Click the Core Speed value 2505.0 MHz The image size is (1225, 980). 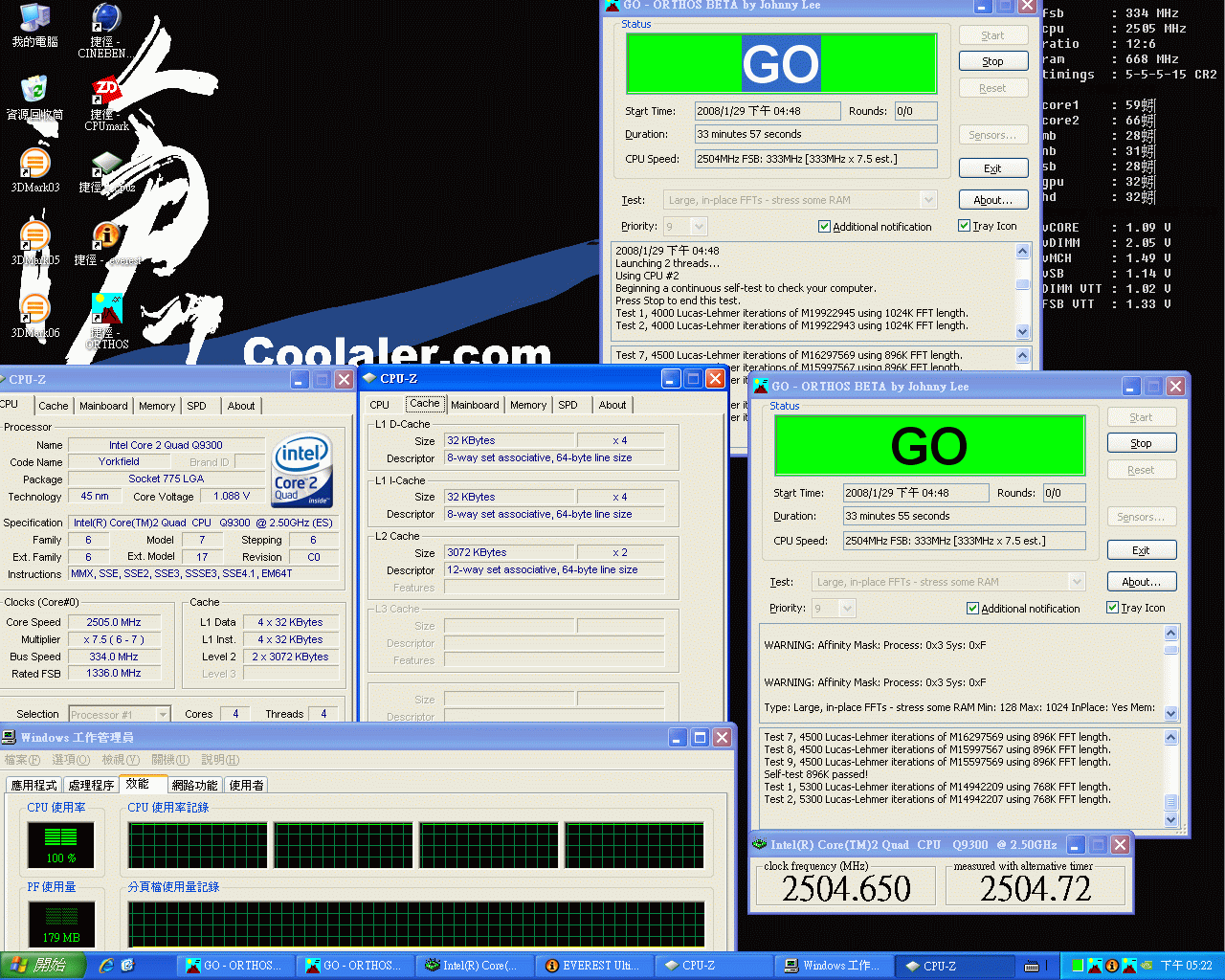[114, 622]
